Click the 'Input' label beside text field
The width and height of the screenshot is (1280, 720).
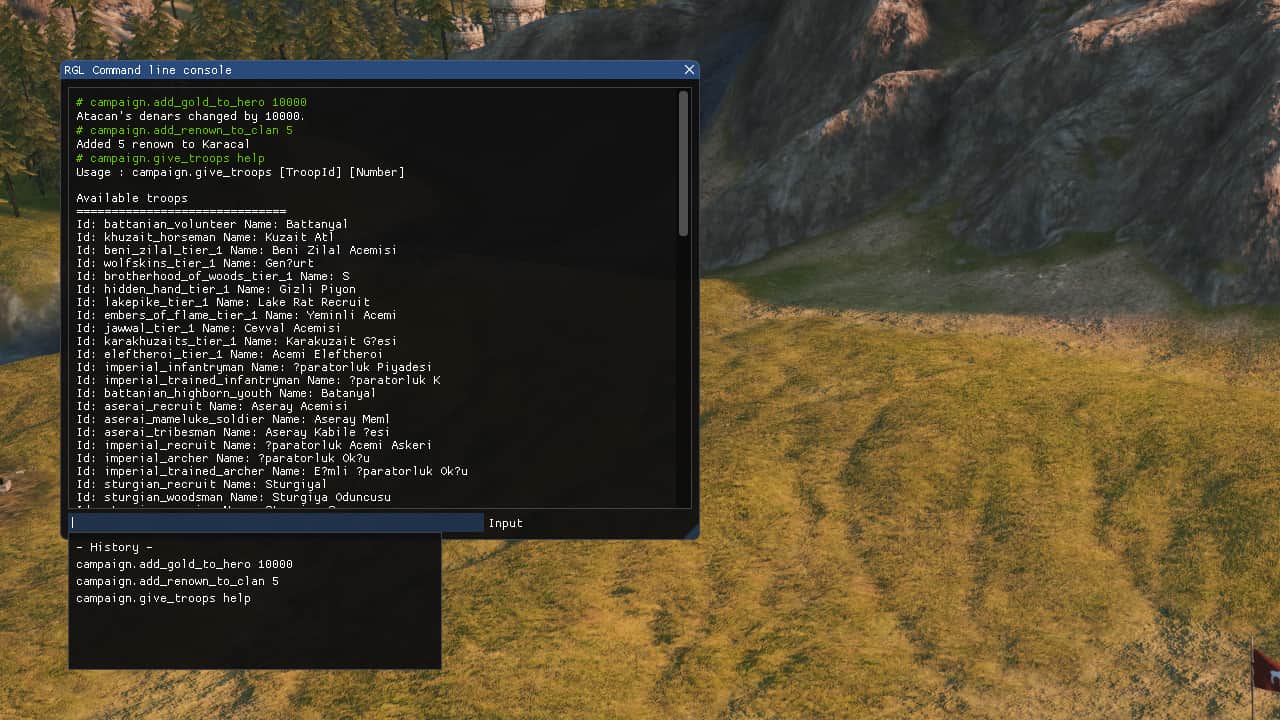click(x=505, y=523)
